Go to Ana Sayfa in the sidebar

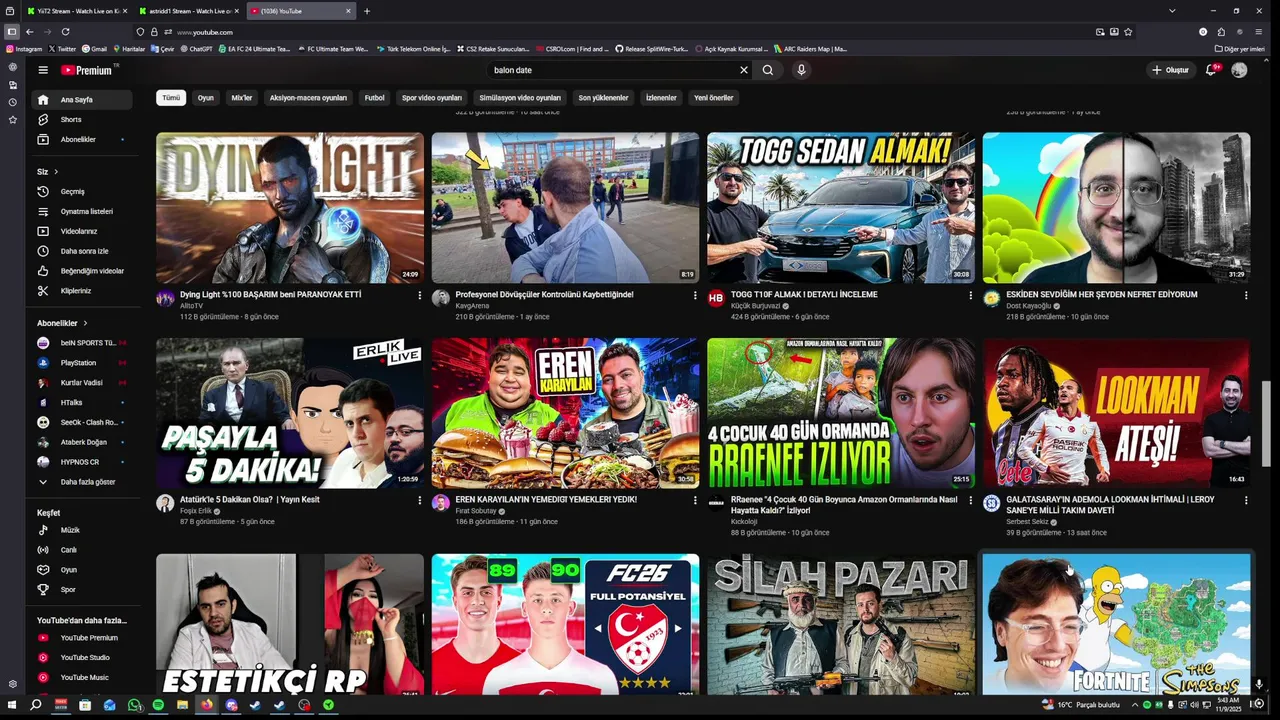[82, 100]
